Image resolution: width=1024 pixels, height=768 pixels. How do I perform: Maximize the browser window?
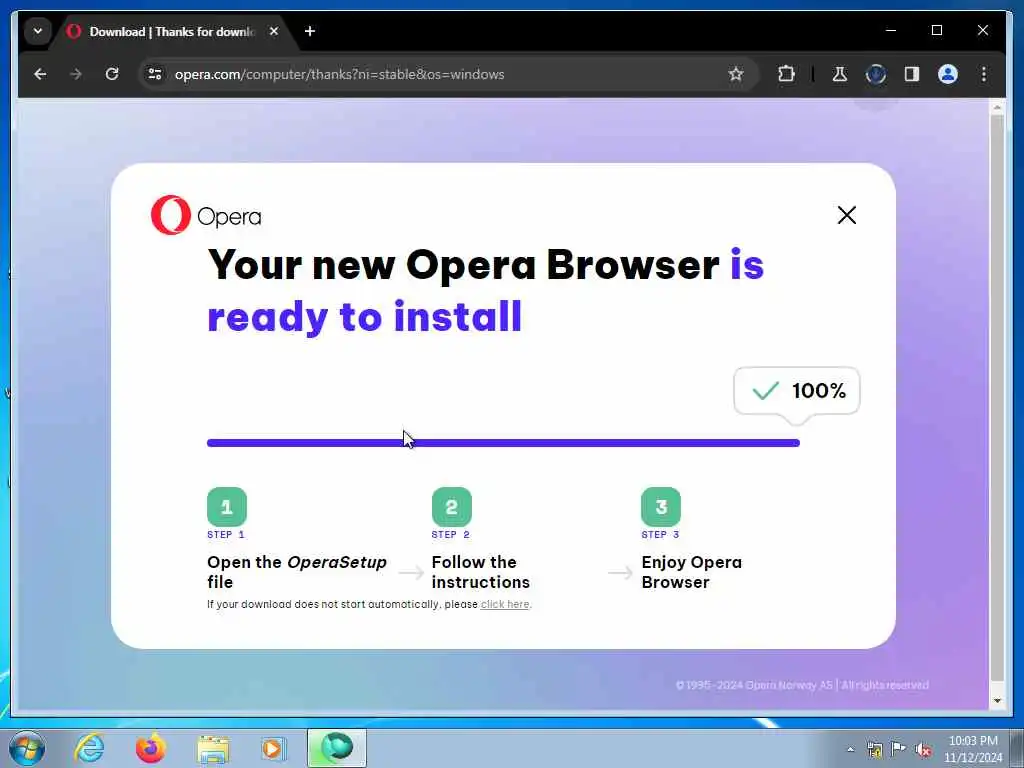pyautogui.click(x=936, y=31)
